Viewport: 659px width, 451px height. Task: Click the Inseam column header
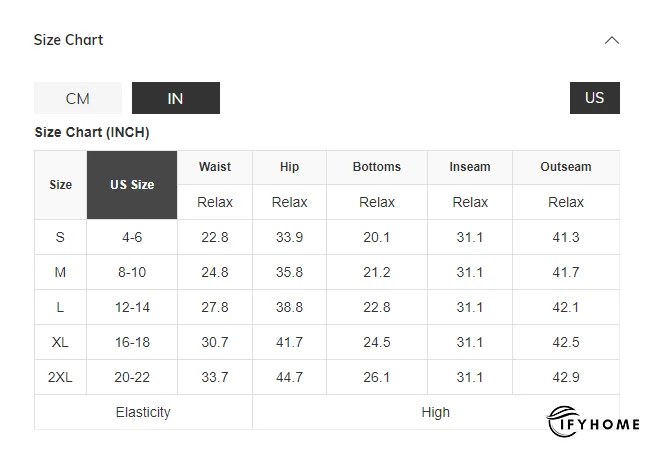tap(470, 167)
